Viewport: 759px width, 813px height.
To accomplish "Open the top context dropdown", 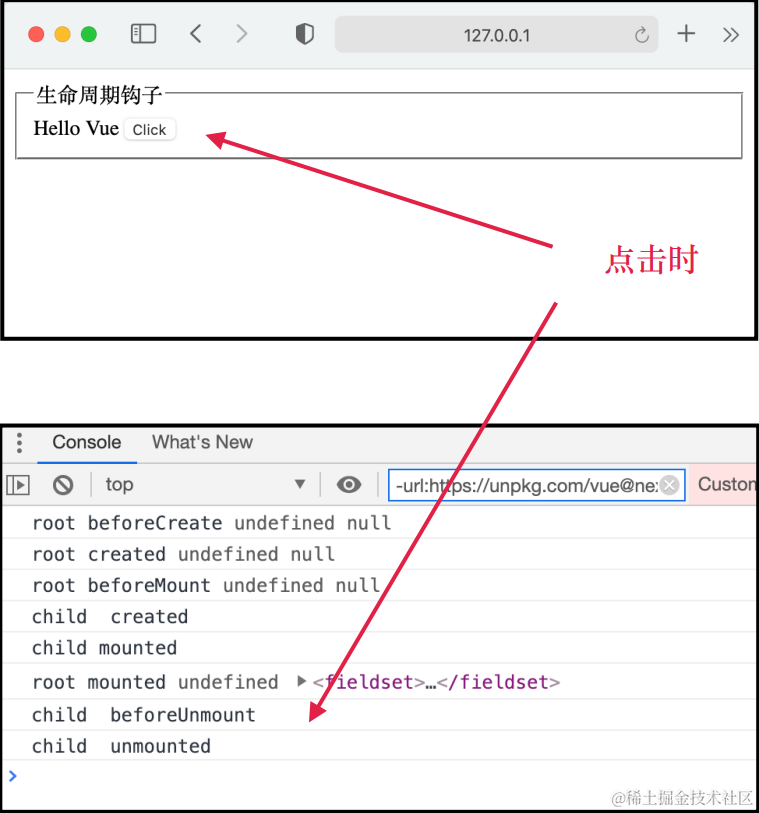I will tap(204, 484).
